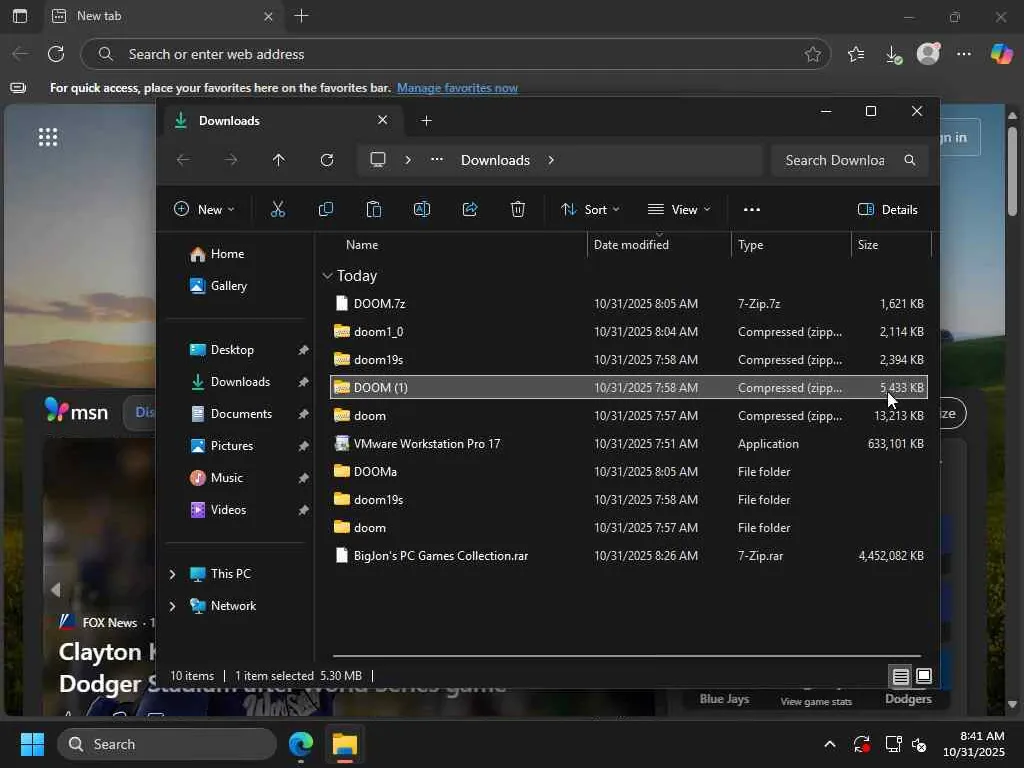Expand the chevron after Downloads in address bar
The image size is (1024, 768).
pos(551,160)
